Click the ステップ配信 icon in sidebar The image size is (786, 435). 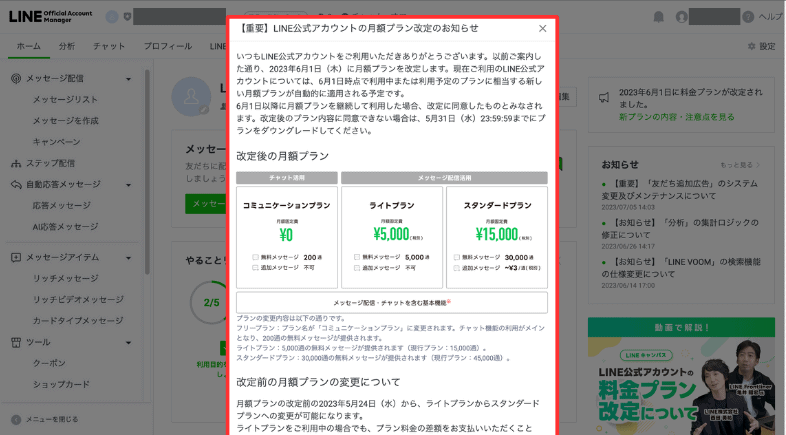(16, 163)
